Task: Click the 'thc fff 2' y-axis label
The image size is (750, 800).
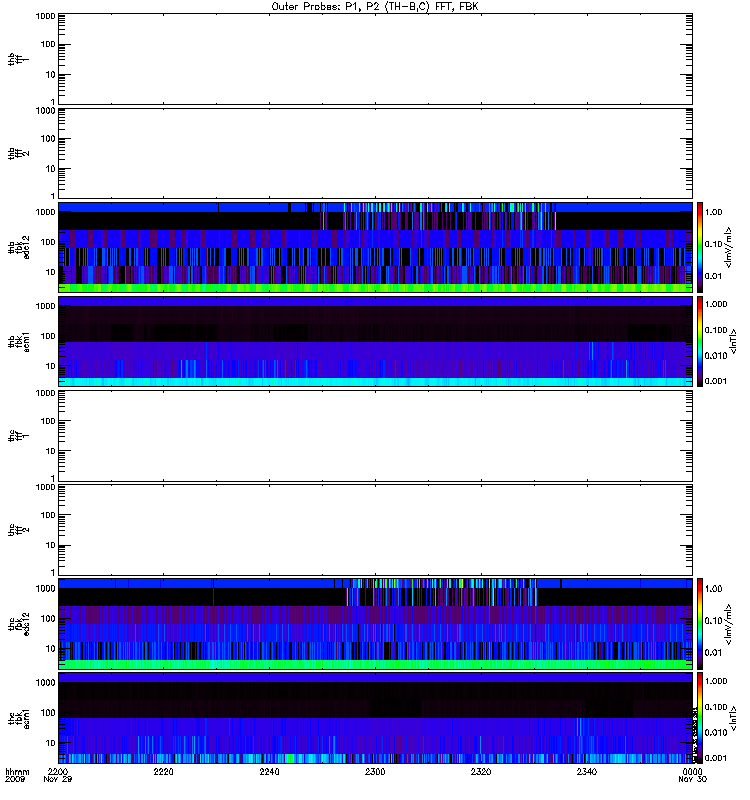Action: [x=18, y=530]
